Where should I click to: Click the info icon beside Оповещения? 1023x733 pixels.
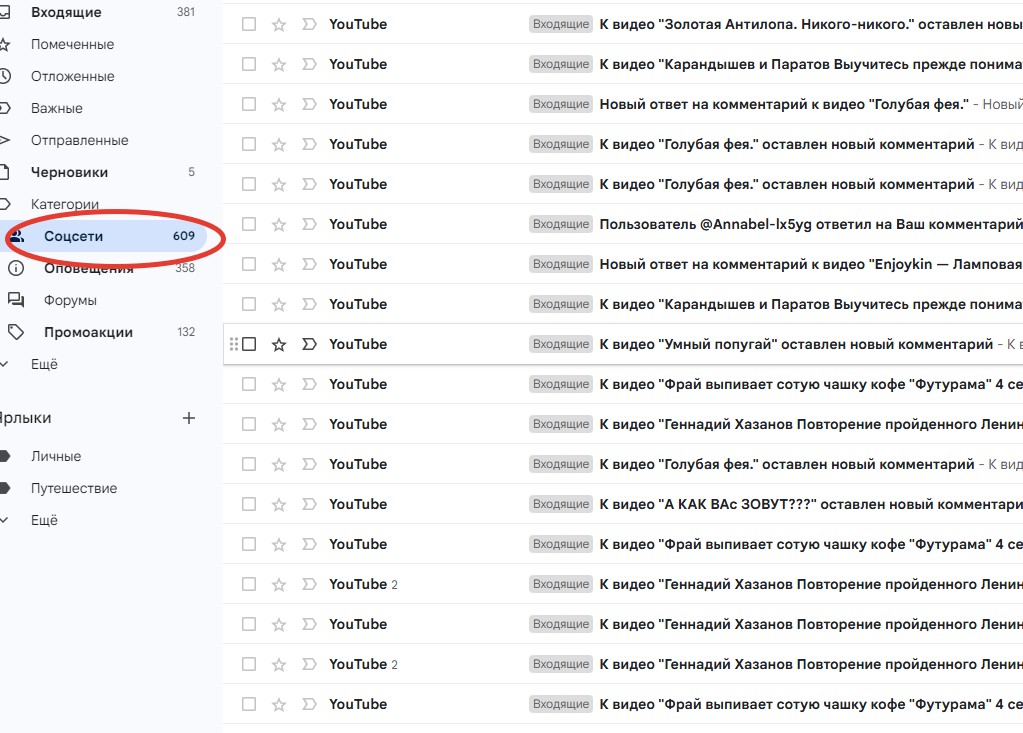[16, 268]
